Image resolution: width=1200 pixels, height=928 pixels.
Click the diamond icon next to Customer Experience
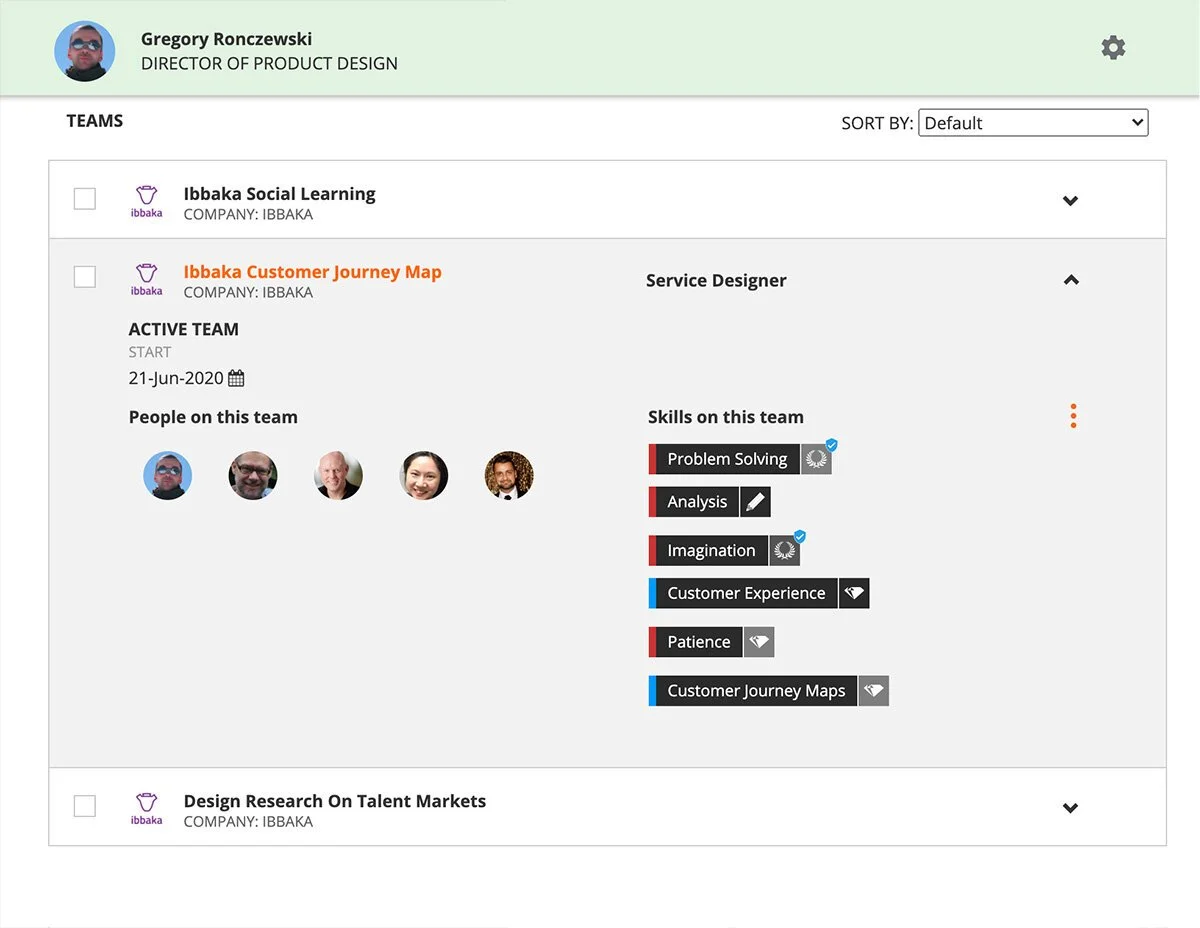[854, 593]
